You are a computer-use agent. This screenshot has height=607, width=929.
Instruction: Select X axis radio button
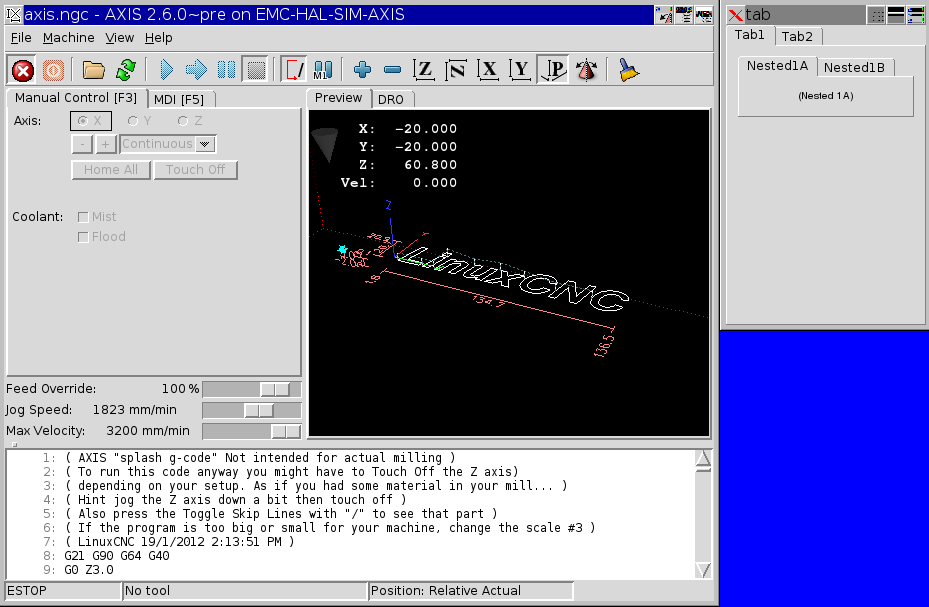91,121
